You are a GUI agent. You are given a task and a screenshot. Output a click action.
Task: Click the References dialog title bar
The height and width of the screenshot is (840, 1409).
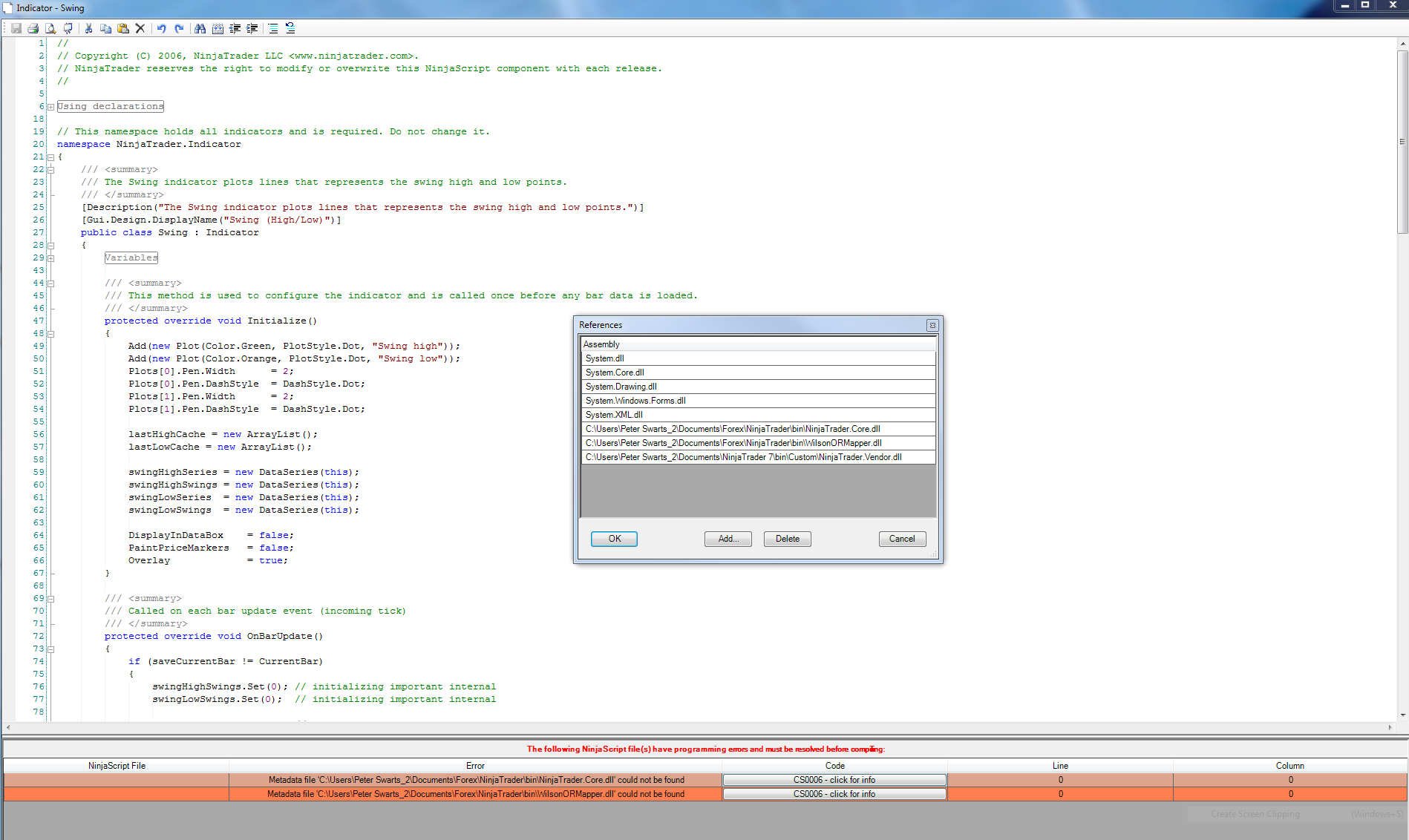[x=750, y=325]
